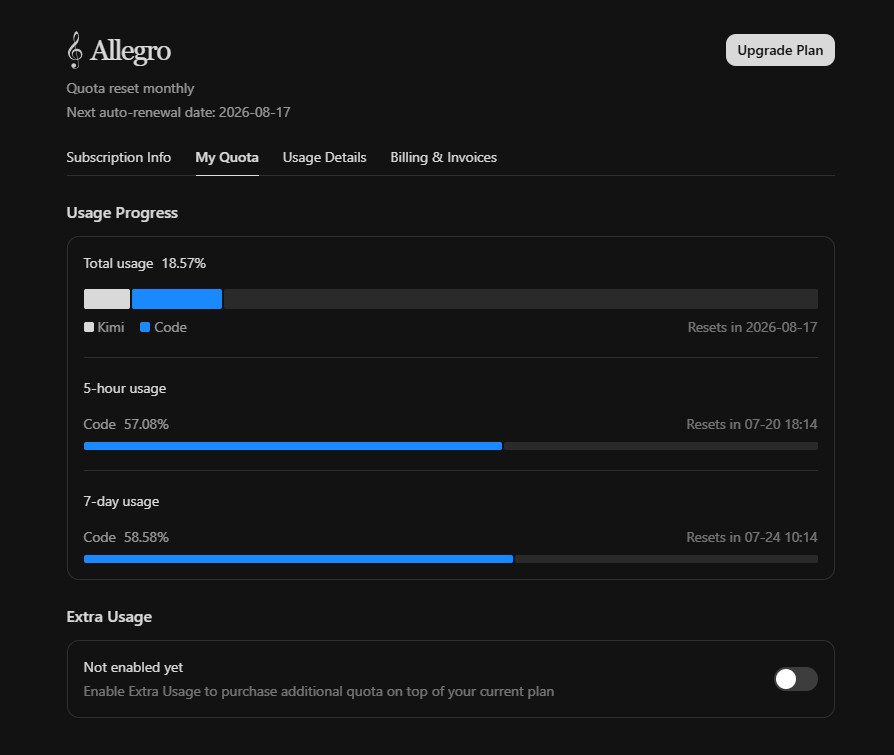Image resolution: width=894 pixels, height=755 pixels.
Task: Click the Next auto-renewal date text
Action: tap(178, 112)
